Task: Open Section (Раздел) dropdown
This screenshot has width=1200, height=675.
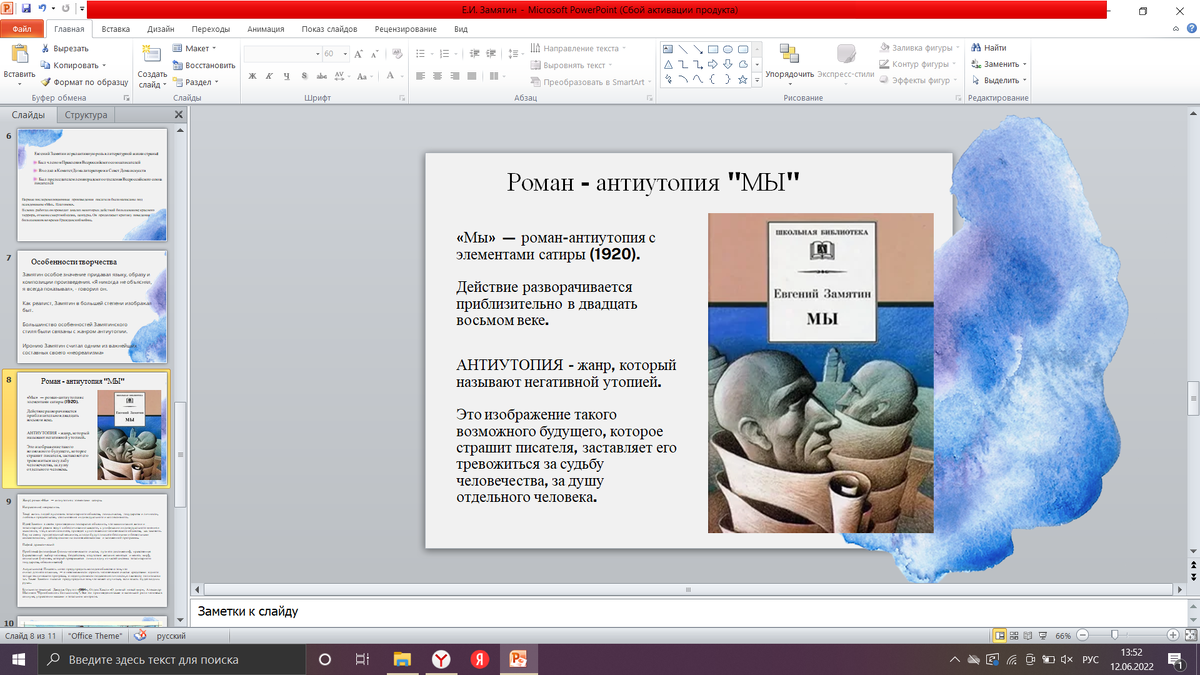Action: tap(196, 82)
